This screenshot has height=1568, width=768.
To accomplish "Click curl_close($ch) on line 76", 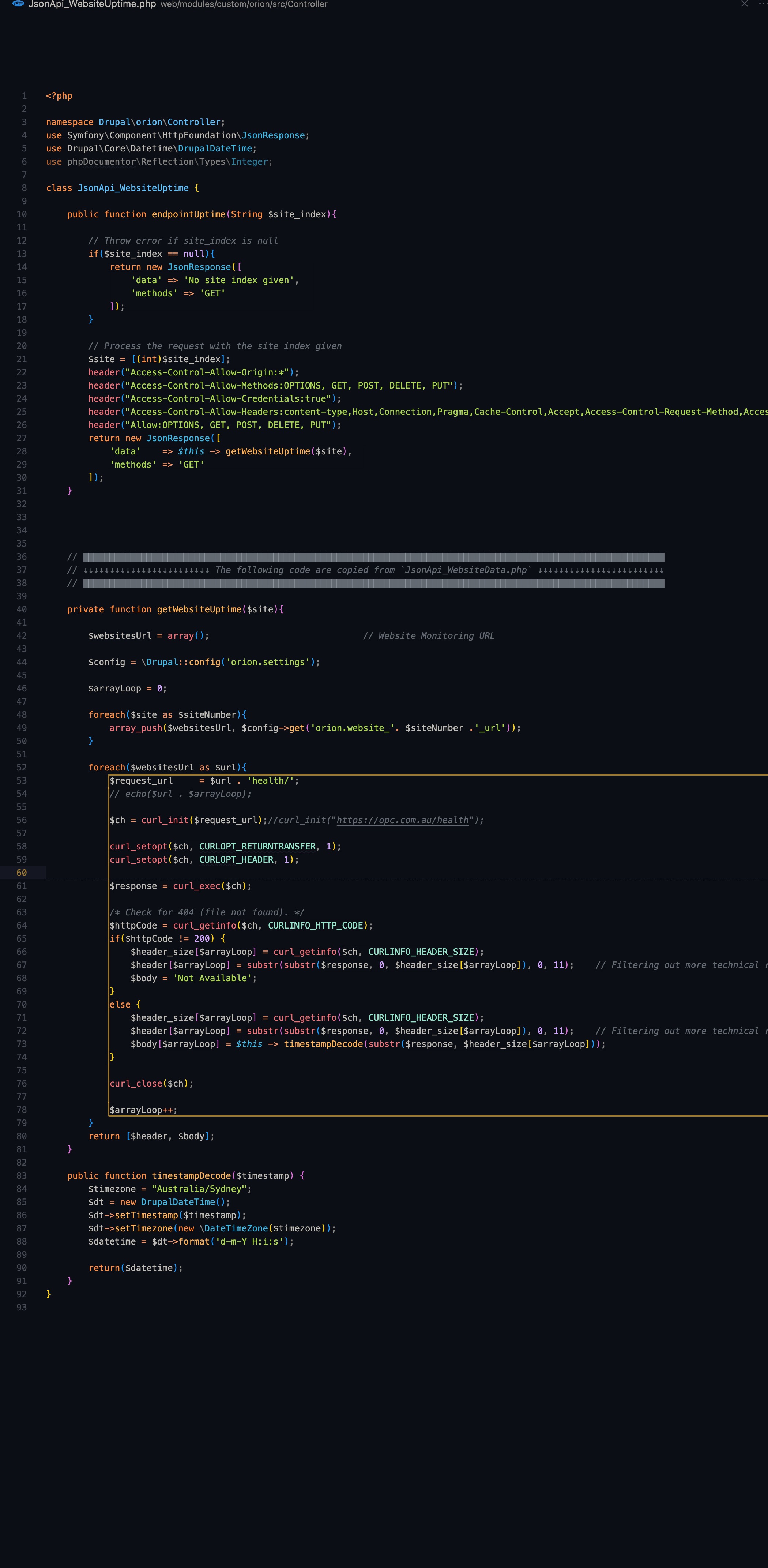I will 149,1084.
